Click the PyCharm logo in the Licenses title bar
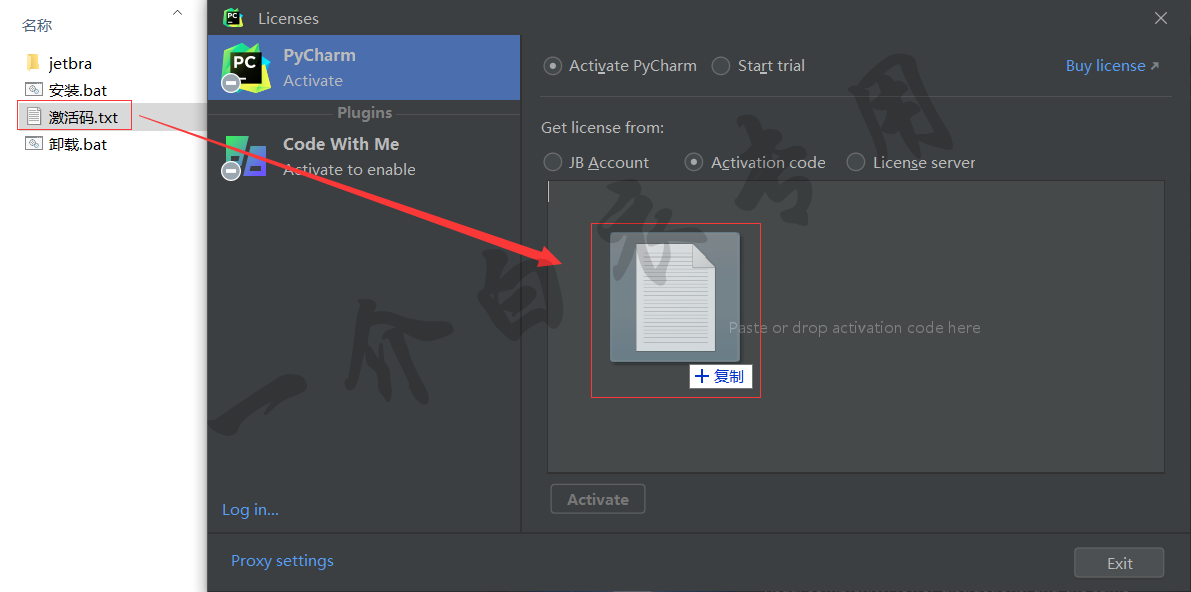 point(233,17)
